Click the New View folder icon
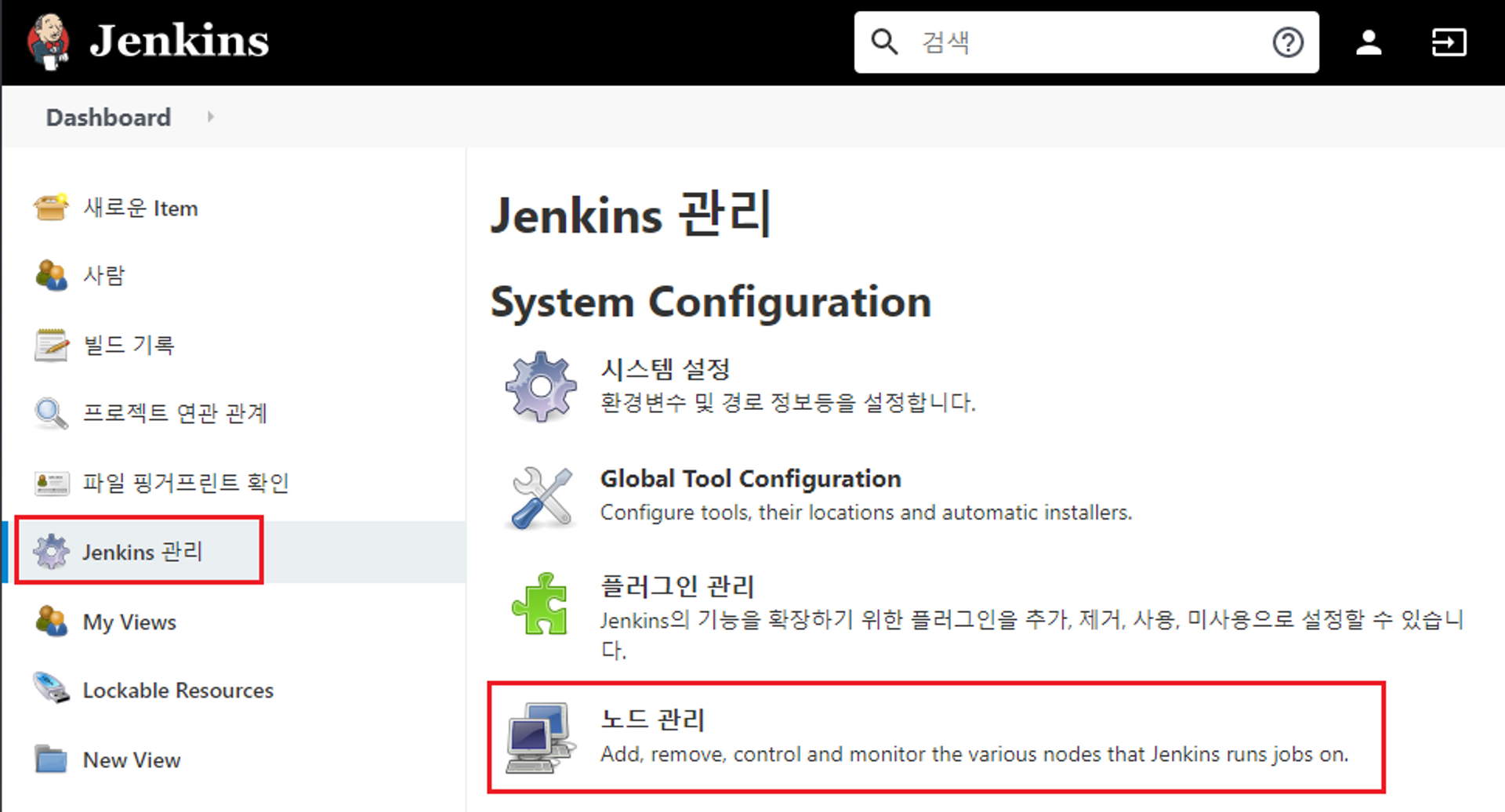1505x812 pixels. tap(51, 759)
